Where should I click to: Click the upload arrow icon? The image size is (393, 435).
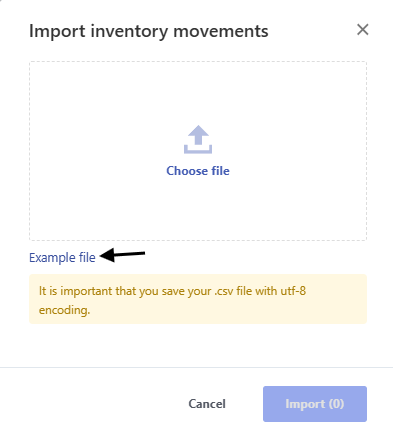(198, 139)
